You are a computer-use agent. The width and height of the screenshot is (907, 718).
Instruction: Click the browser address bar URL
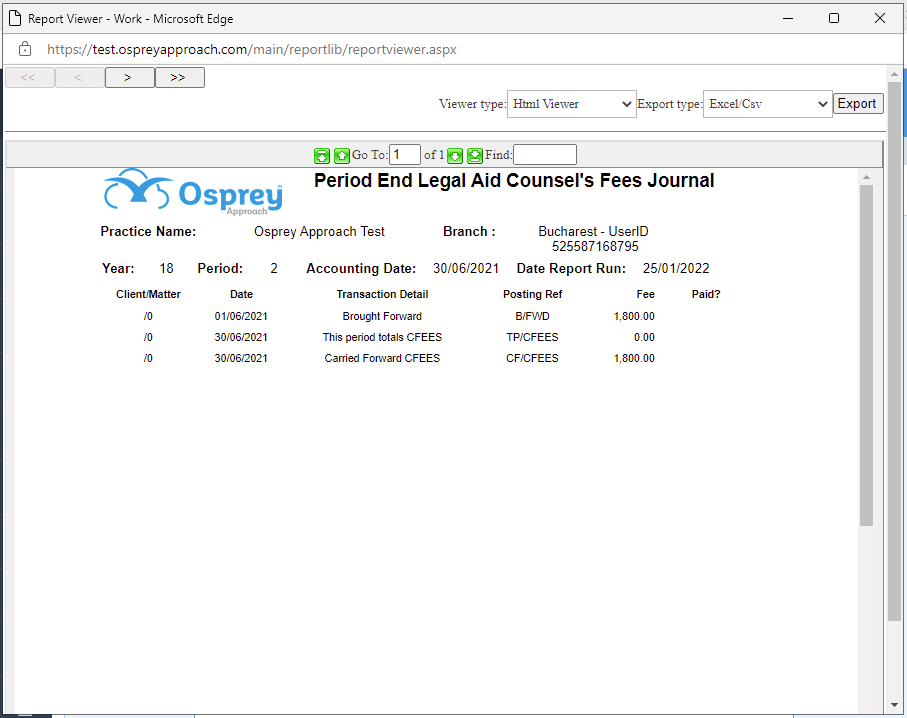pos(252,50)
